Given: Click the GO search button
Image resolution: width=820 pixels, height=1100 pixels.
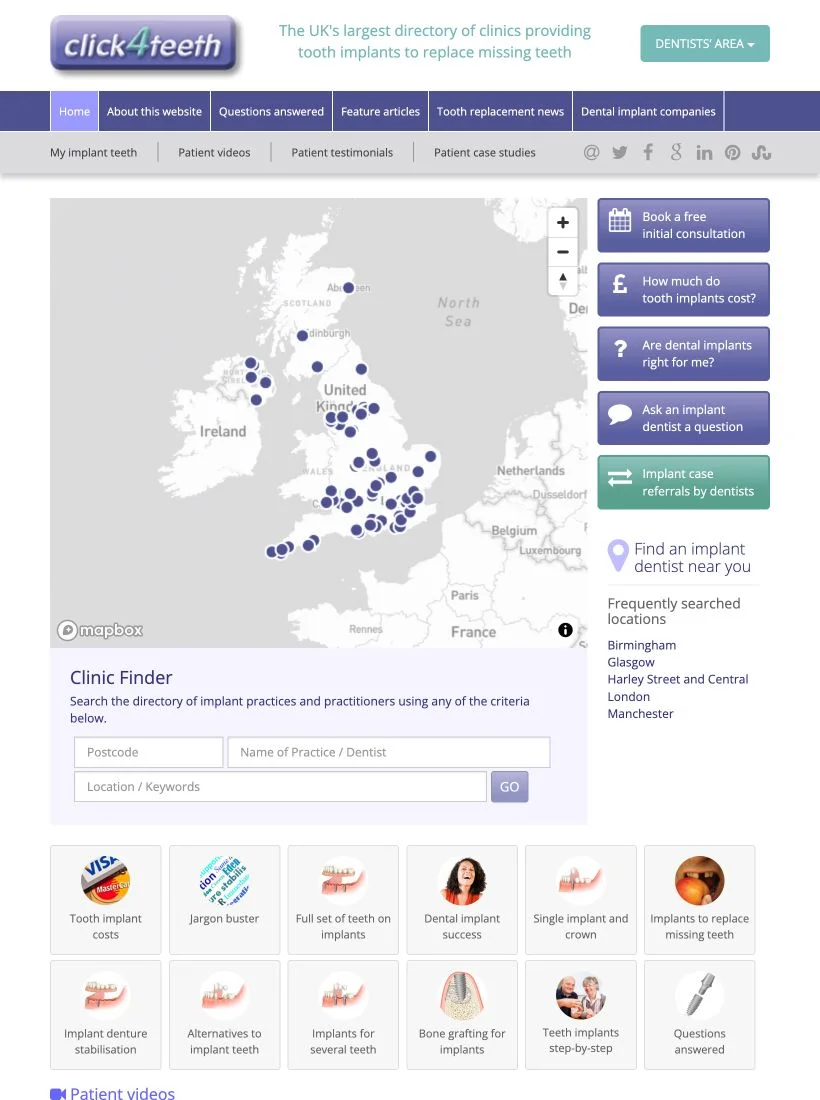Looking at the screenshot, I should (509, 786).
